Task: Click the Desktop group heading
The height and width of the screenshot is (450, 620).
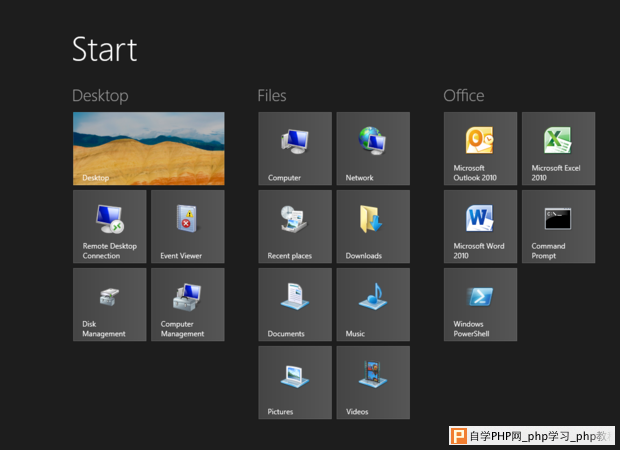Action: pos(100,96)
